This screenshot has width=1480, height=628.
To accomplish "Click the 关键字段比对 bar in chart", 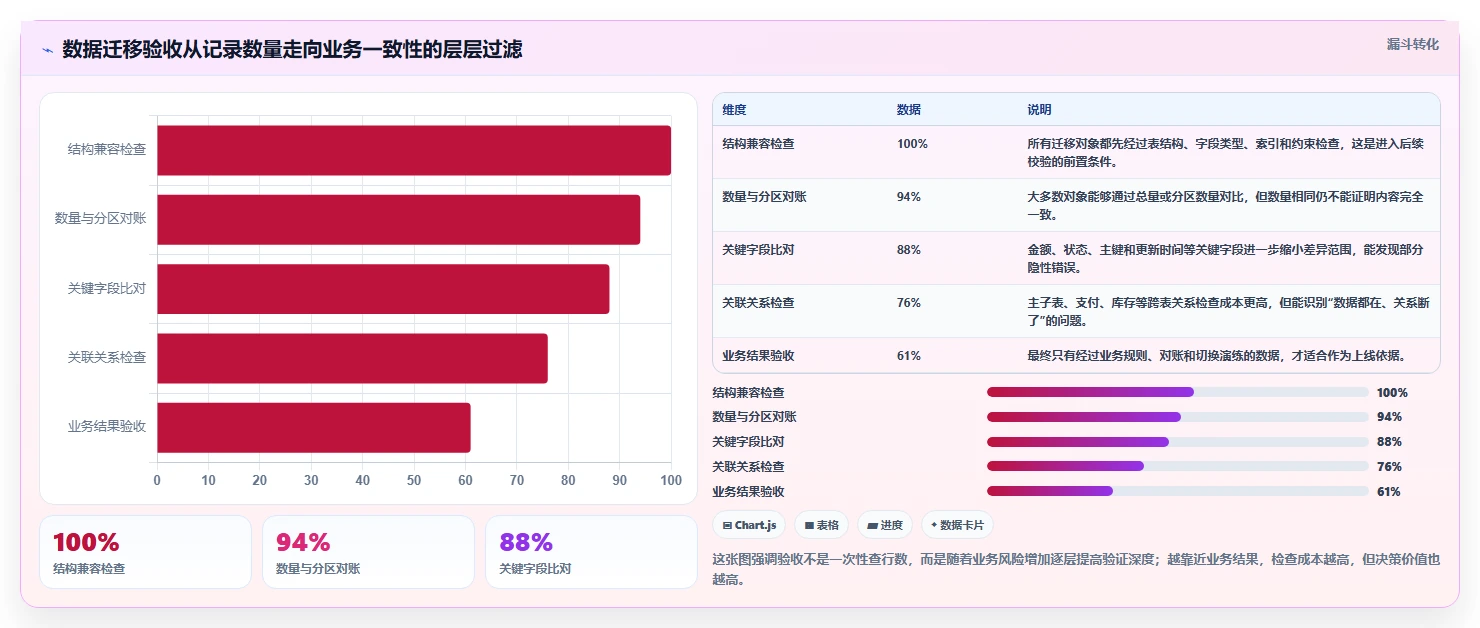I will [383, 289].
